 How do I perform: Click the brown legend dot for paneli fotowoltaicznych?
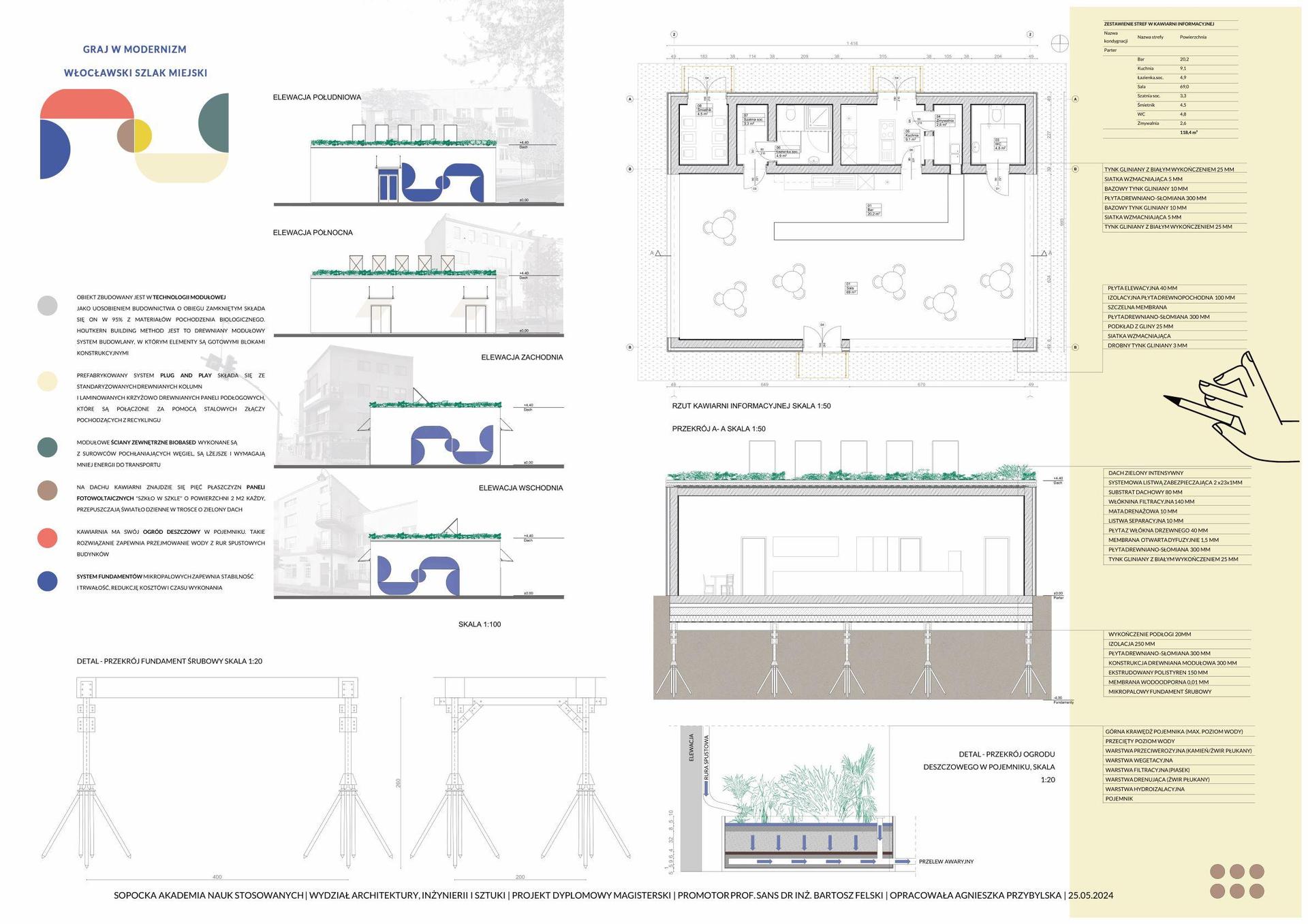tap(48, 490)
